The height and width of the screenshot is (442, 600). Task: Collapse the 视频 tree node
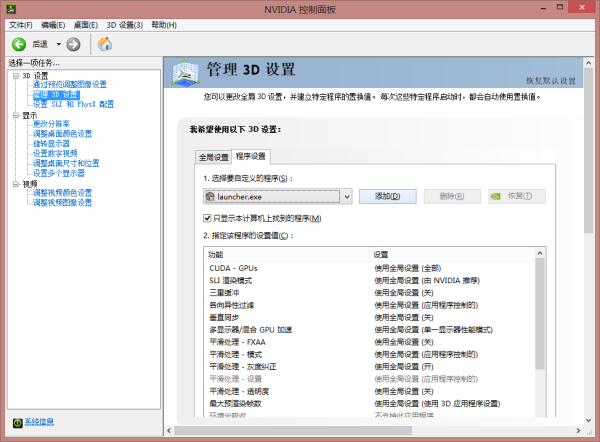pyautogui.click(x=16, y=184)
